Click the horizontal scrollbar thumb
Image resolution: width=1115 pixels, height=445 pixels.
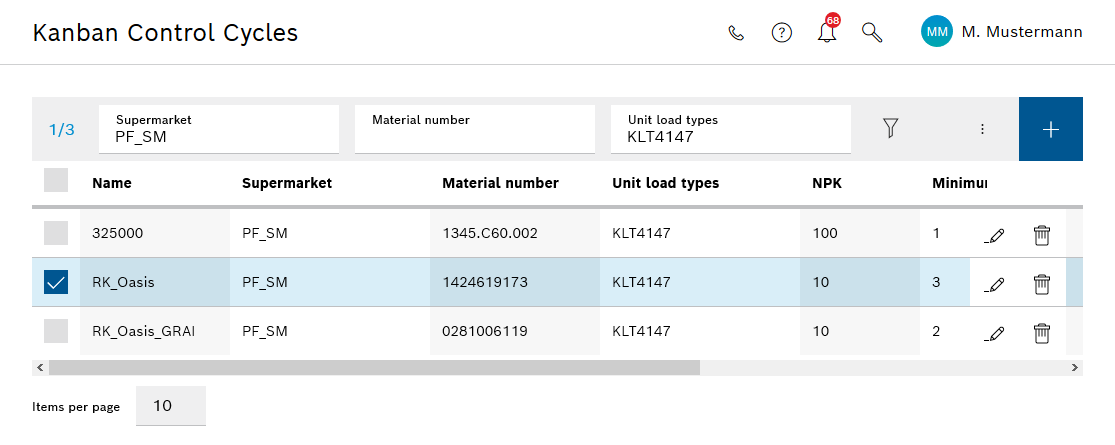[374, 368]
